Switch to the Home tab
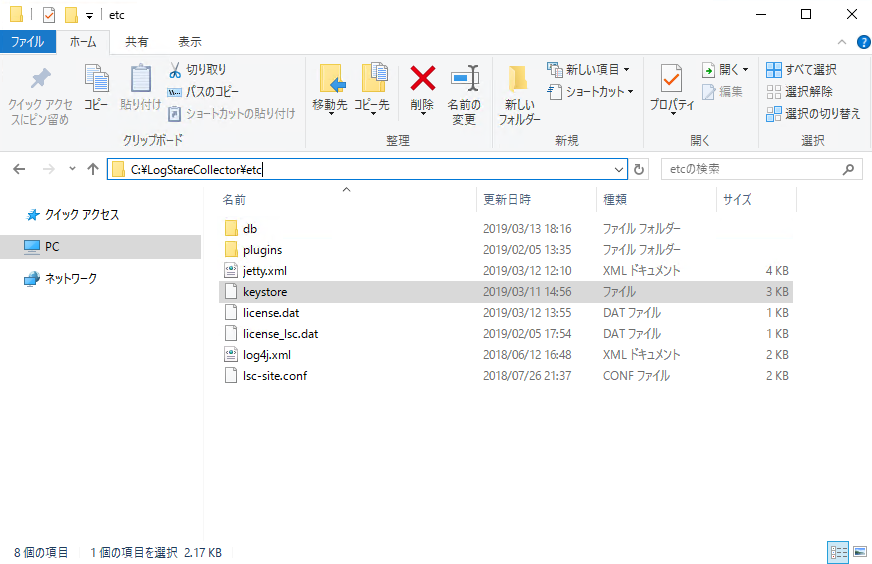Viewport: 872px width, 564px height. click(x=83, y=42)
